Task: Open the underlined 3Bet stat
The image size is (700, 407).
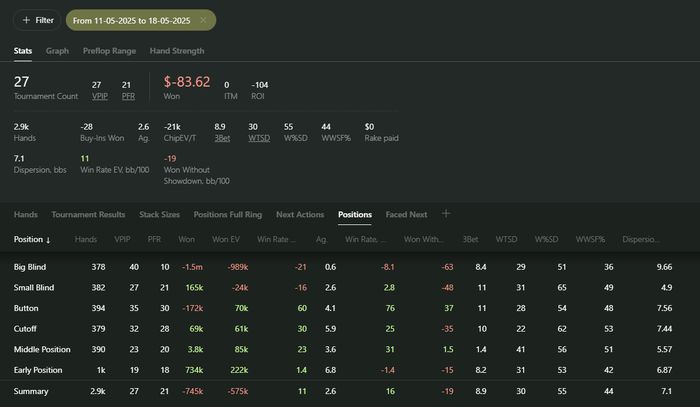Action: (x=222, y=137)
